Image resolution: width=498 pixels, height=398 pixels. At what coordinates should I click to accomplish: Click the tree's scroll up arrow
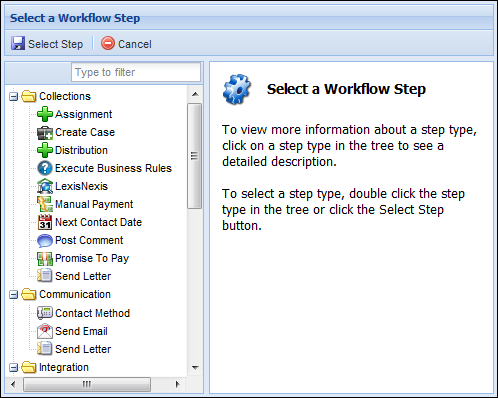tap(195, 94)
